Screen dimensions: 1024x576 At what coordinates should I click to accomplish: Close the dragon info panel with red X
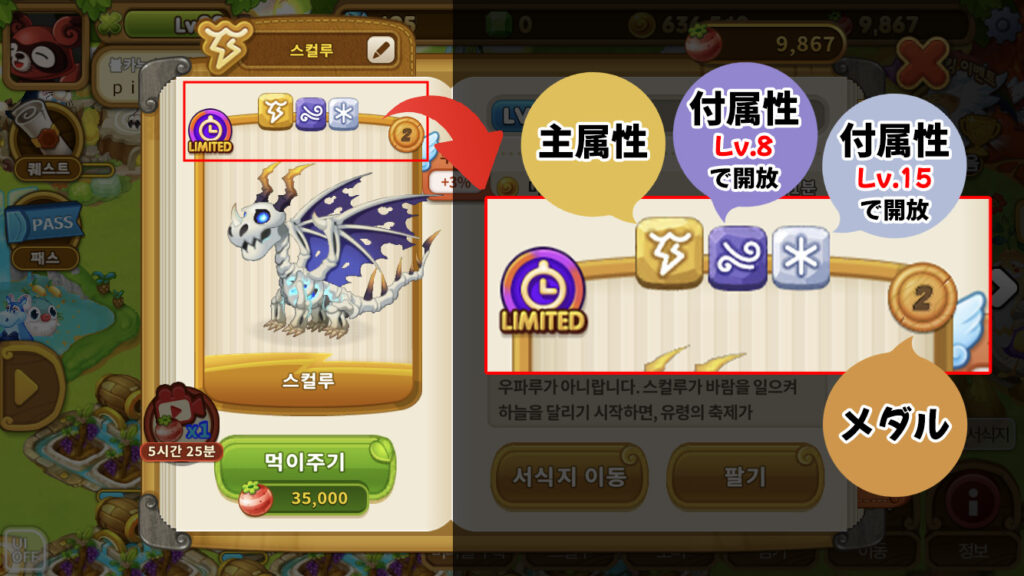point(921,63)
